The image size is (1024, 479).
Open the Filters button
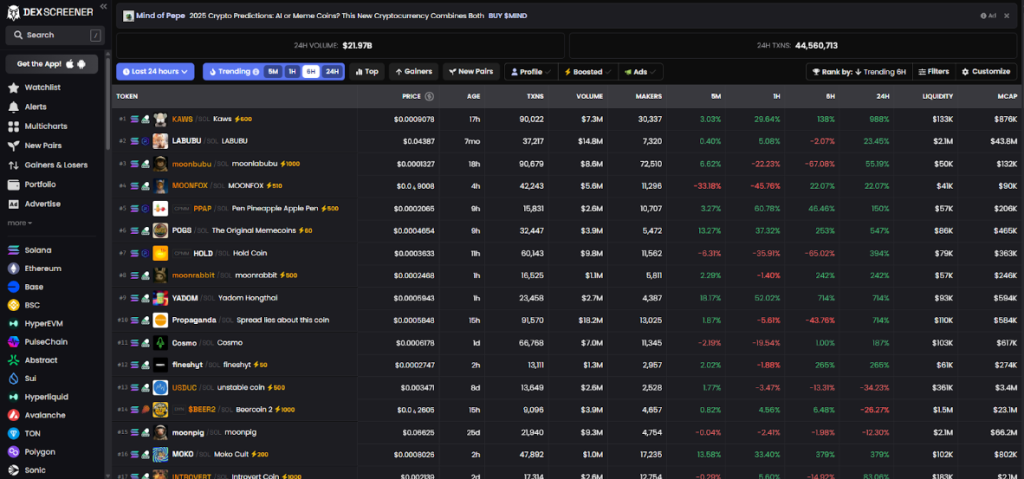[x=933, y=72]
